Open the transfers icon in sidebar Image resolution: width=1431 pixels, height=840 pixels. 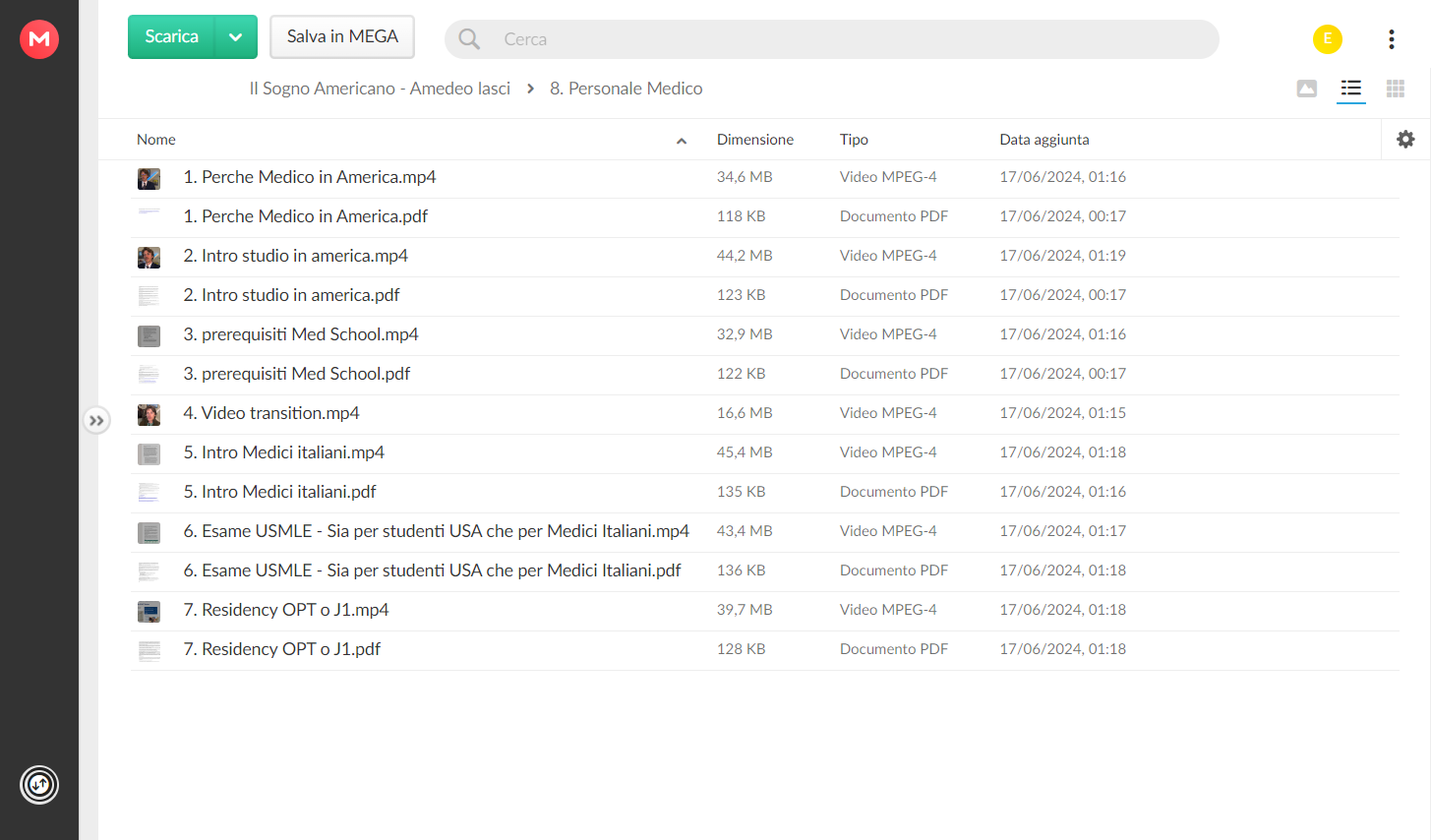tap(39, 785)
